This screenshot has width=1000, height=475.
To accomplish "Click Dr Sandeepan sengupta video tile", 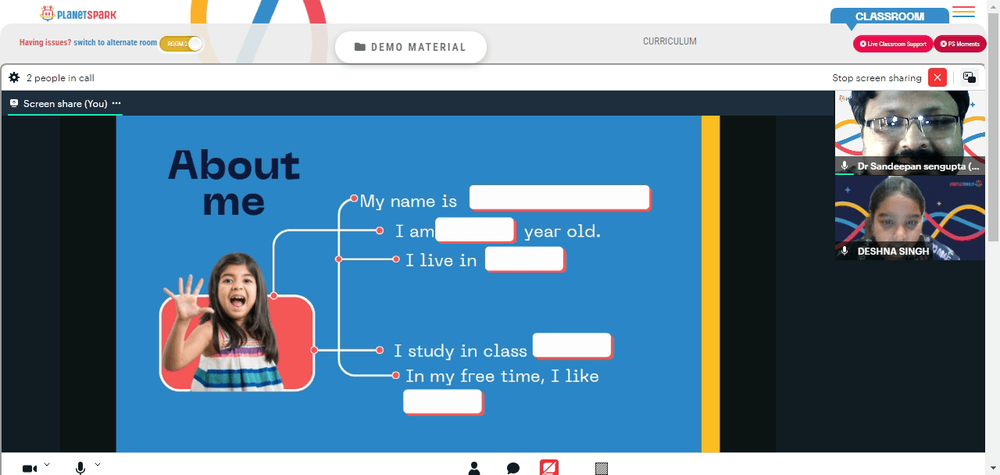I will point(909,133).
